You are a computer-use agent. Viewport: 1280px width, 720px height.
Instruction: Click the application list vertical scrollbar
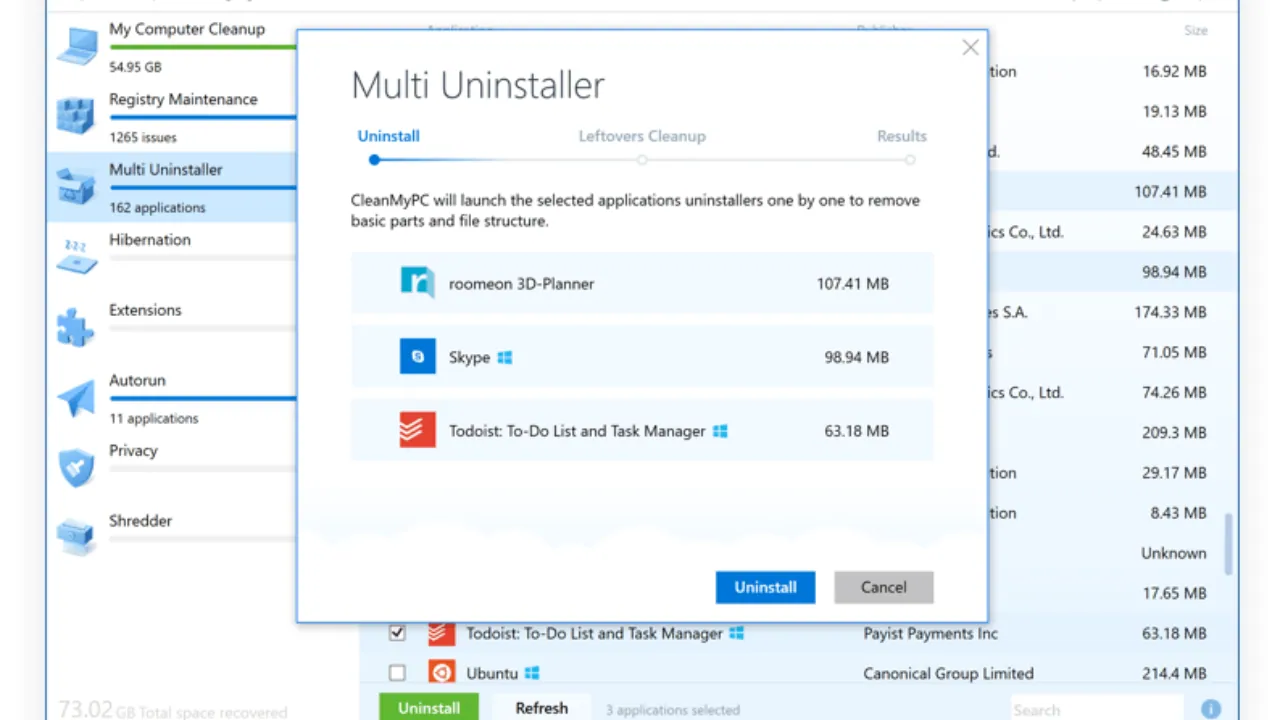(x=1229, y=545)
